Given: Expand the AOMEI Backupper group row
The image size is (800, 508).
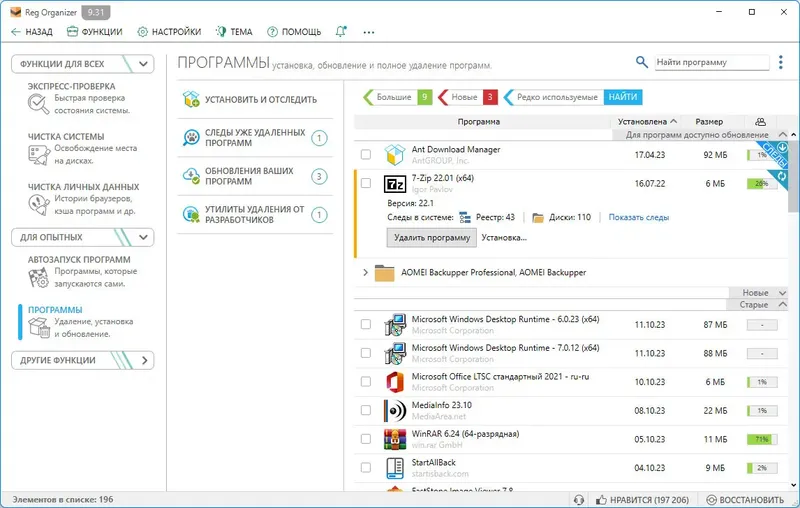Looking at the screenshot, I should point(365,272).
